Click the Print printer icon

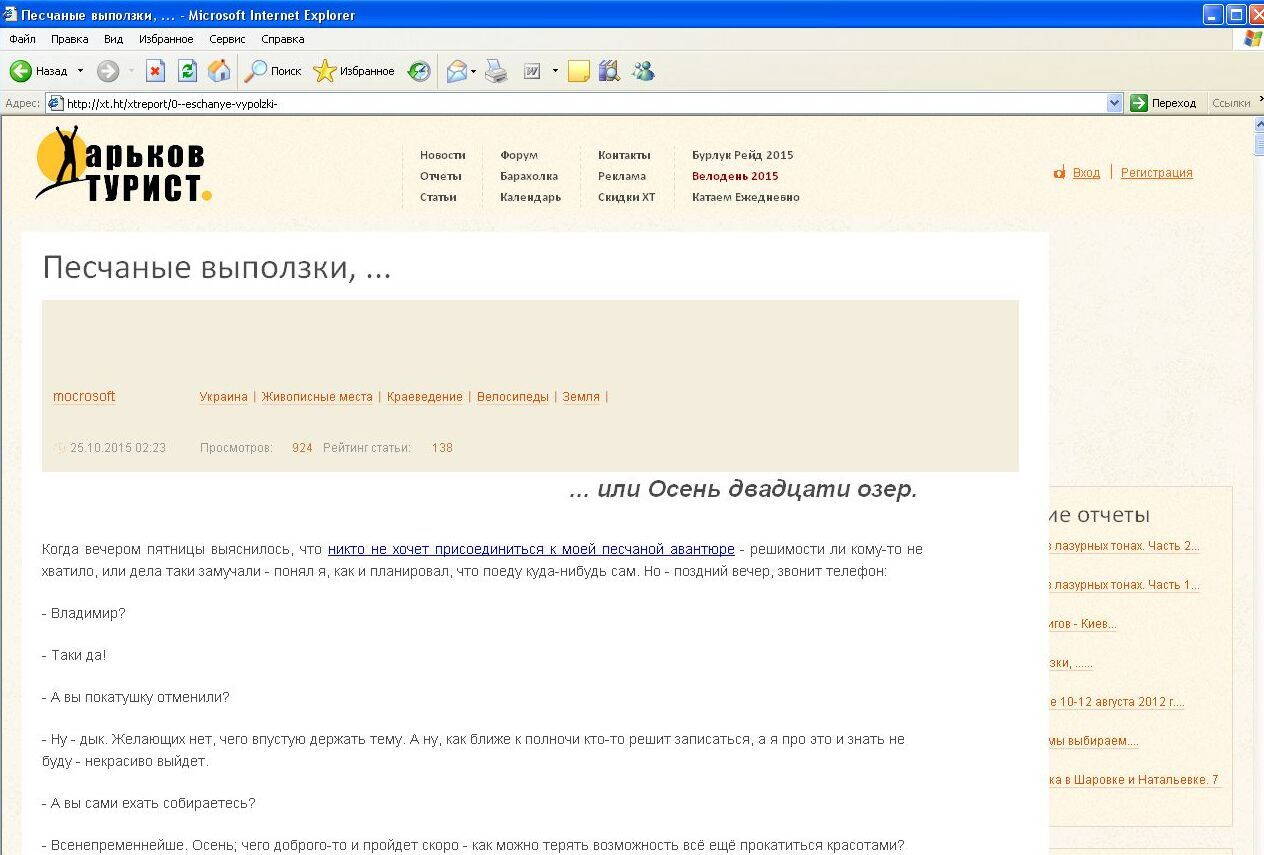tap(496, 71)
